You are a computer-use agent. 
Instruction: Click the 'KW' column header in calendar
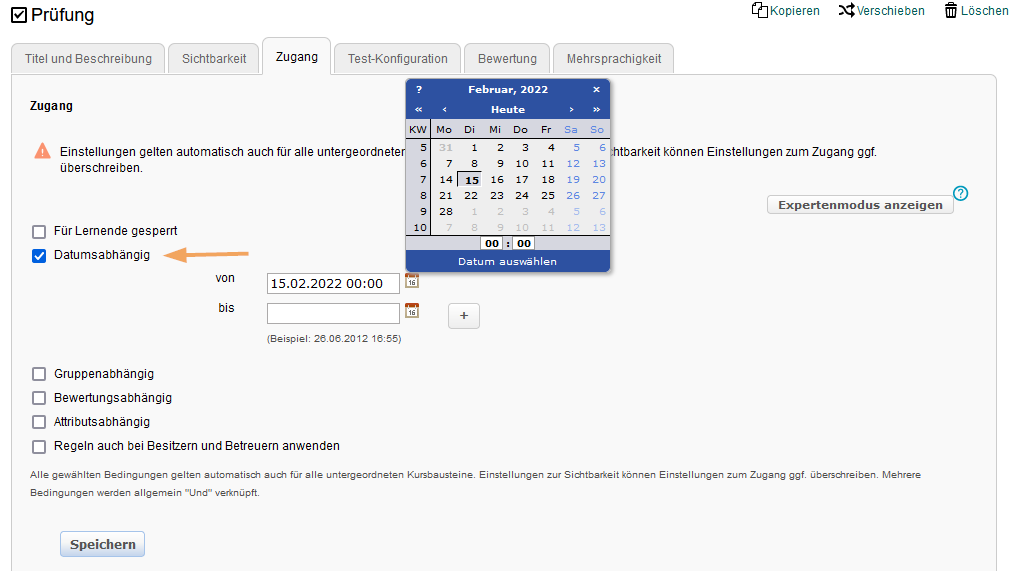point(418,129)
